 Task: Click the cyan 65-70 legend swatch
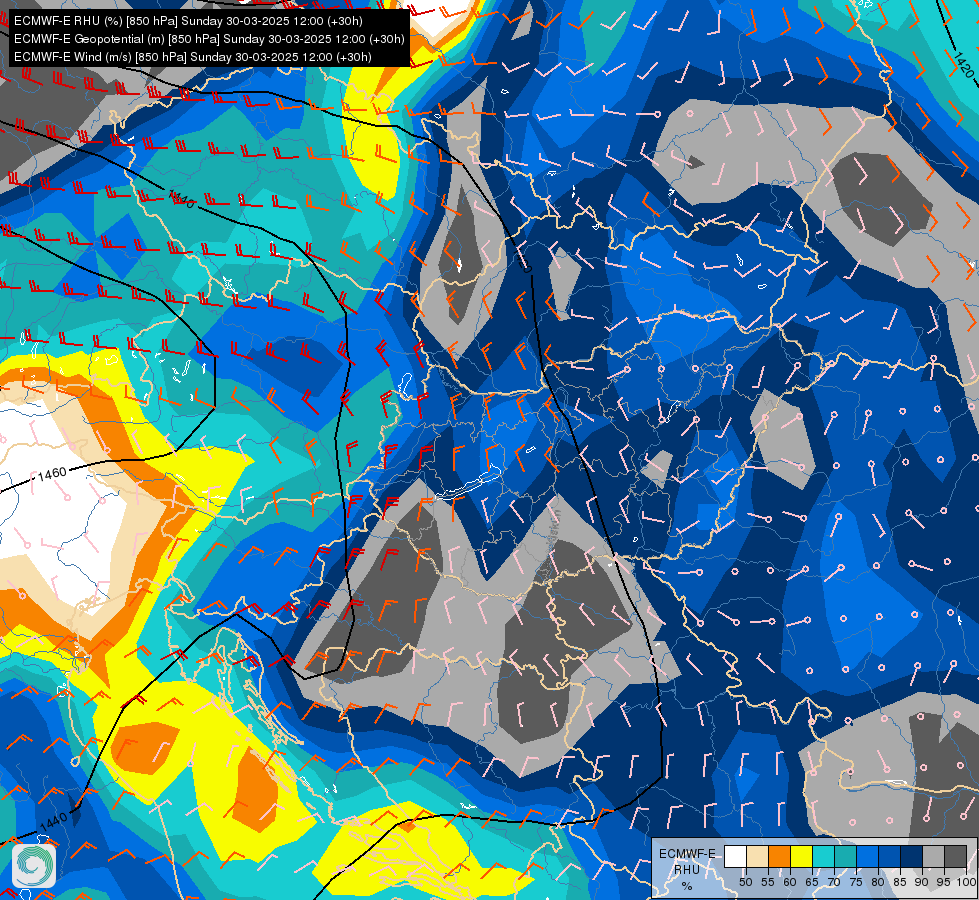click(823, 856)
